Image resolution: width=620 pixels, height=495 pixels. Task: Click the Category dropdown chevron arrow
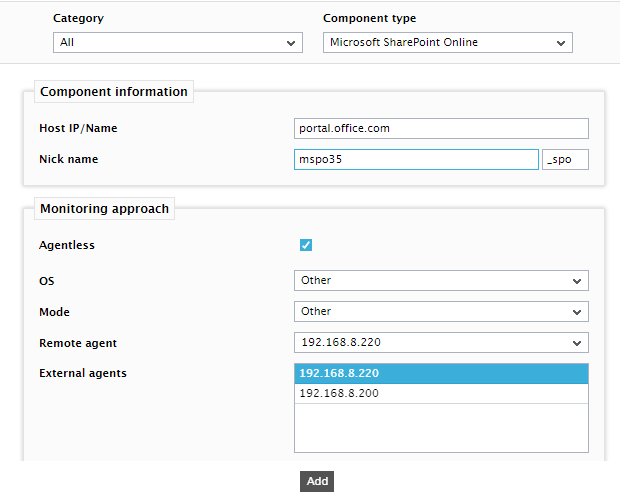291,43
